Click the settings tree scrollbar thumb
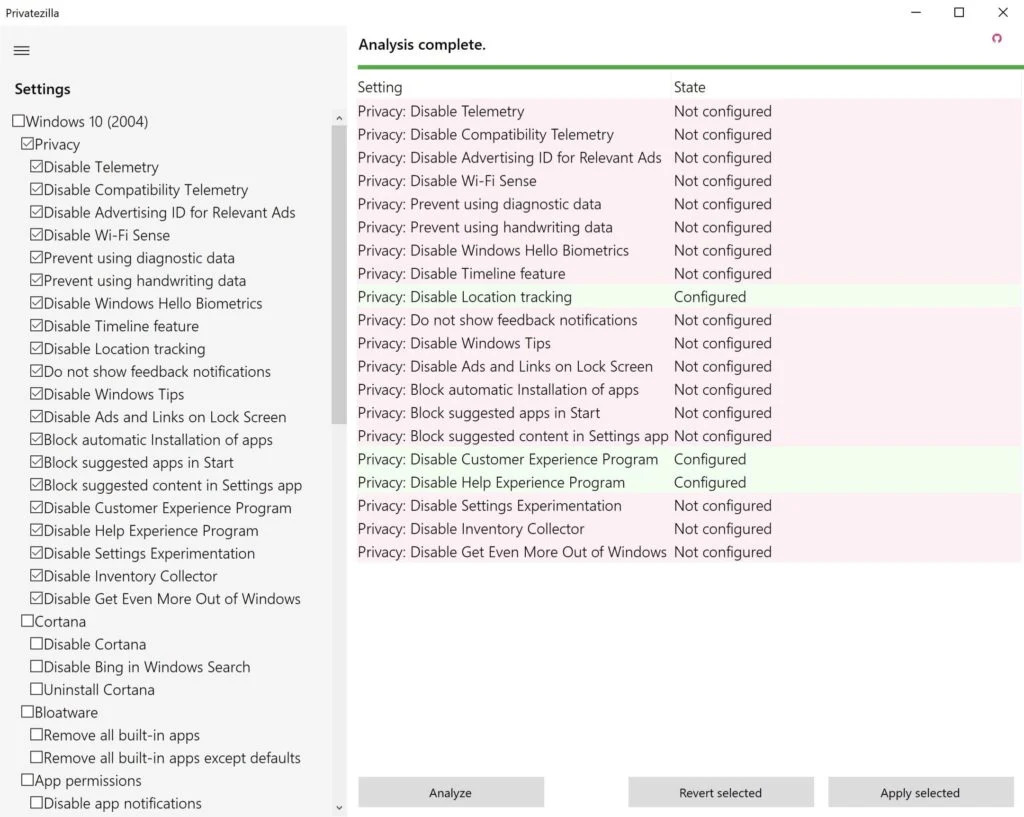 [x=339, y=275]
